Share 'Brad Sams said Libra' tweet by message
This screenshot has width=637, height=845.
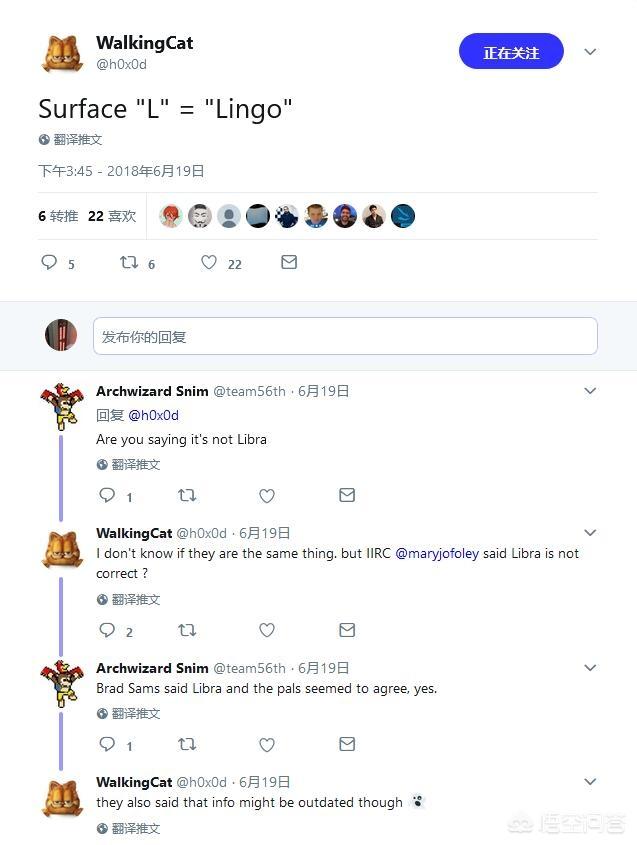coord(347,744)
